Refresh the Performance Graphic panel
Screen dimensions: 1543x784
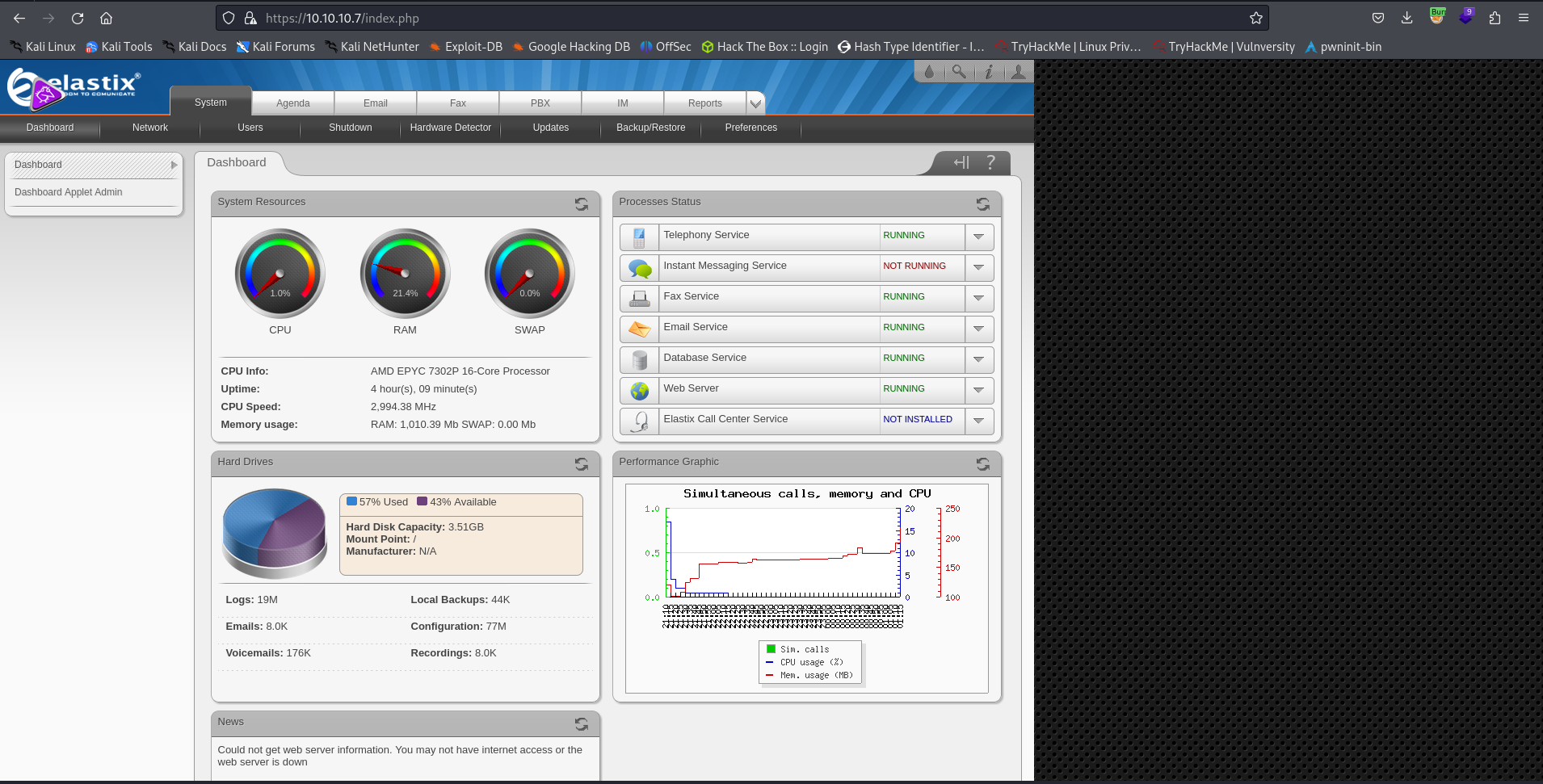coord(982,464)
